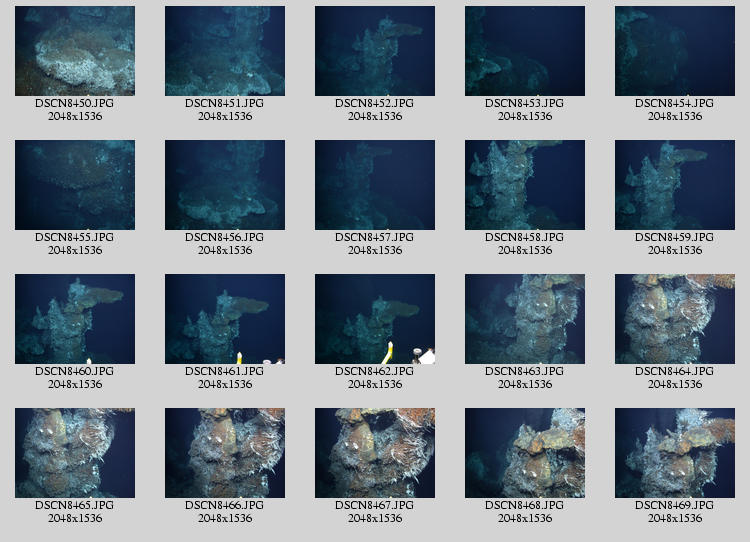Viewport: 750px width, 542px height.
Task: Open the DSCN8458.JPG chimney thumbnail
Action: [525, 185]
